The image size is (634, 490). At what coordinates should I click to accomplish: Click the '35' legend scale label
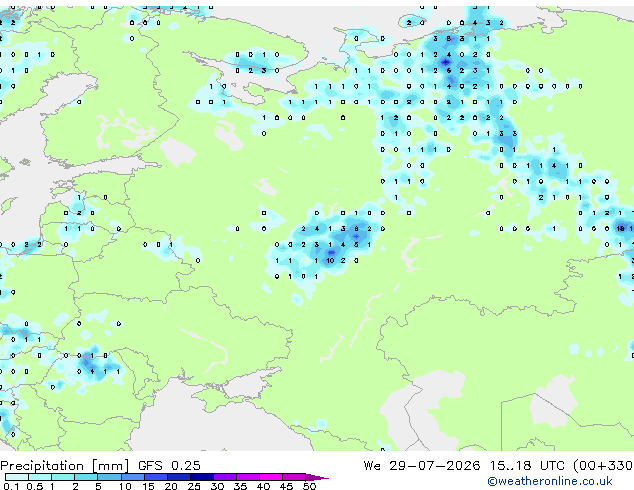[x=240, y=486]
